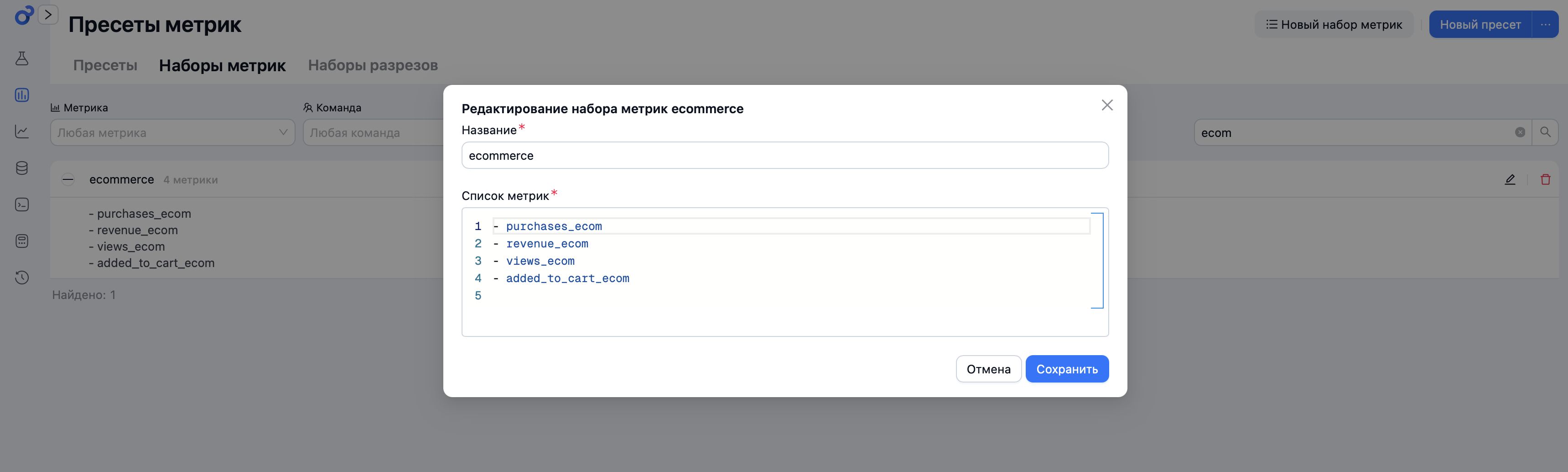Delete the ecommerce set with trash icon

(x=1546, y=180)
